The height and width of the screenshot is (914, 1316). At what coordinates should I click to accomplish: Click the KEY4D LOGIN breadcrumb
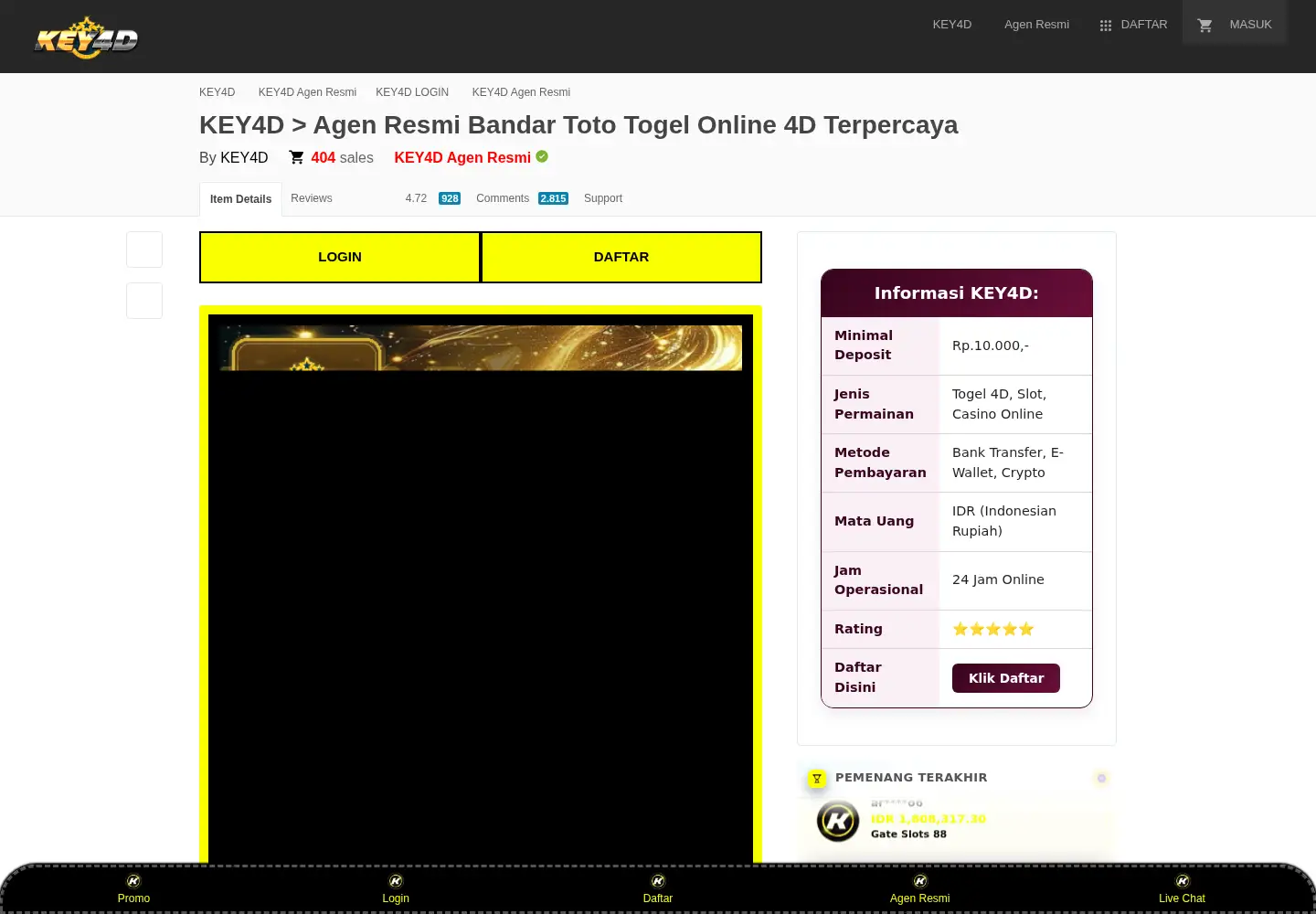[x=412, y=92]
